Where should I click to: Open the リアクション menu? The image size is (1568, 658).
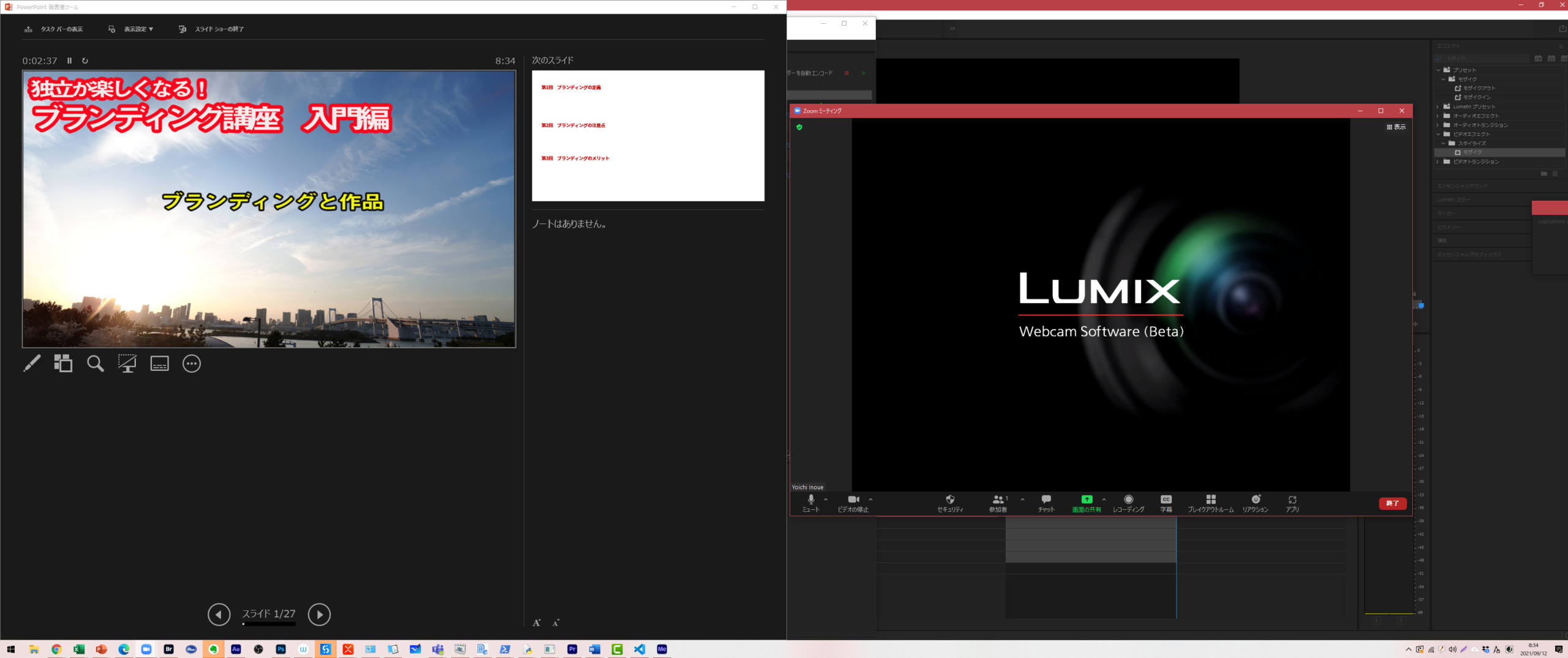point(1255,503)
